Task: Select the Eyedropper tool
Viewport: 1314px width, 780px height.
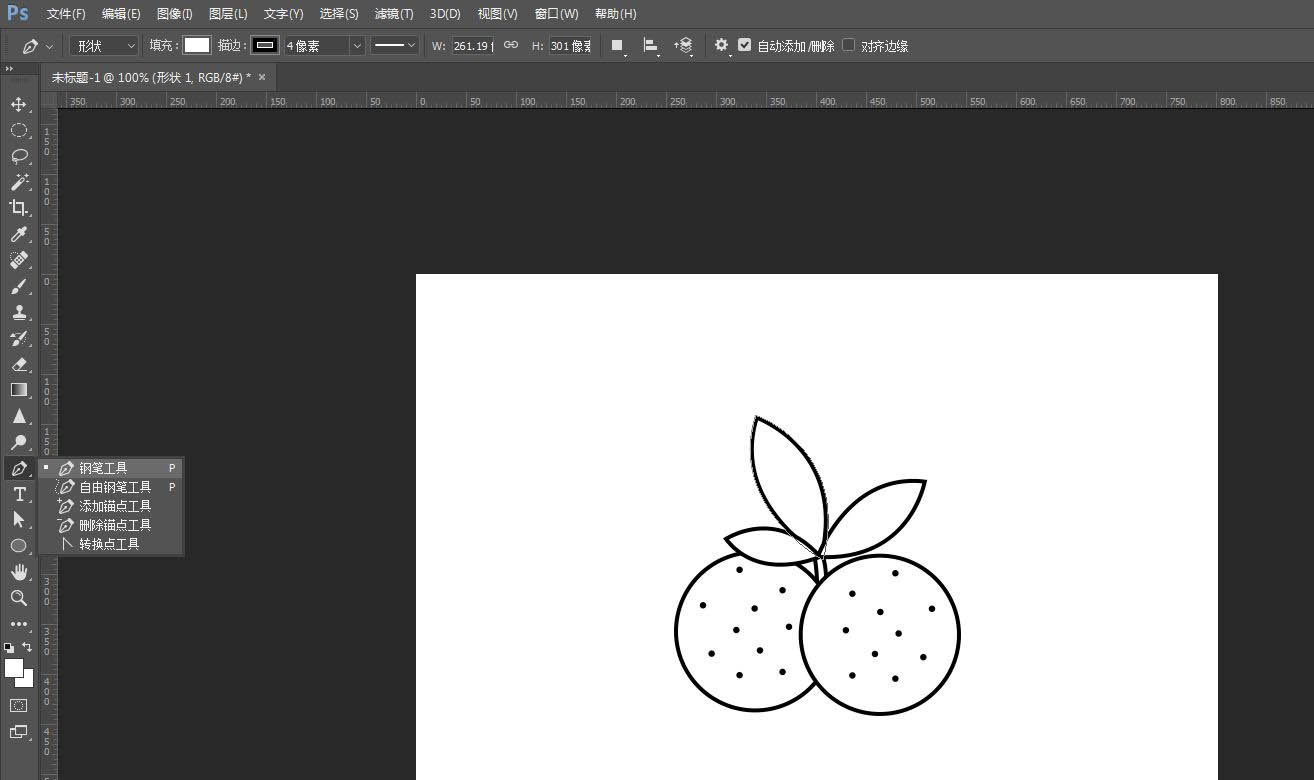Action: pyautogui.click(x=19, y=234)
